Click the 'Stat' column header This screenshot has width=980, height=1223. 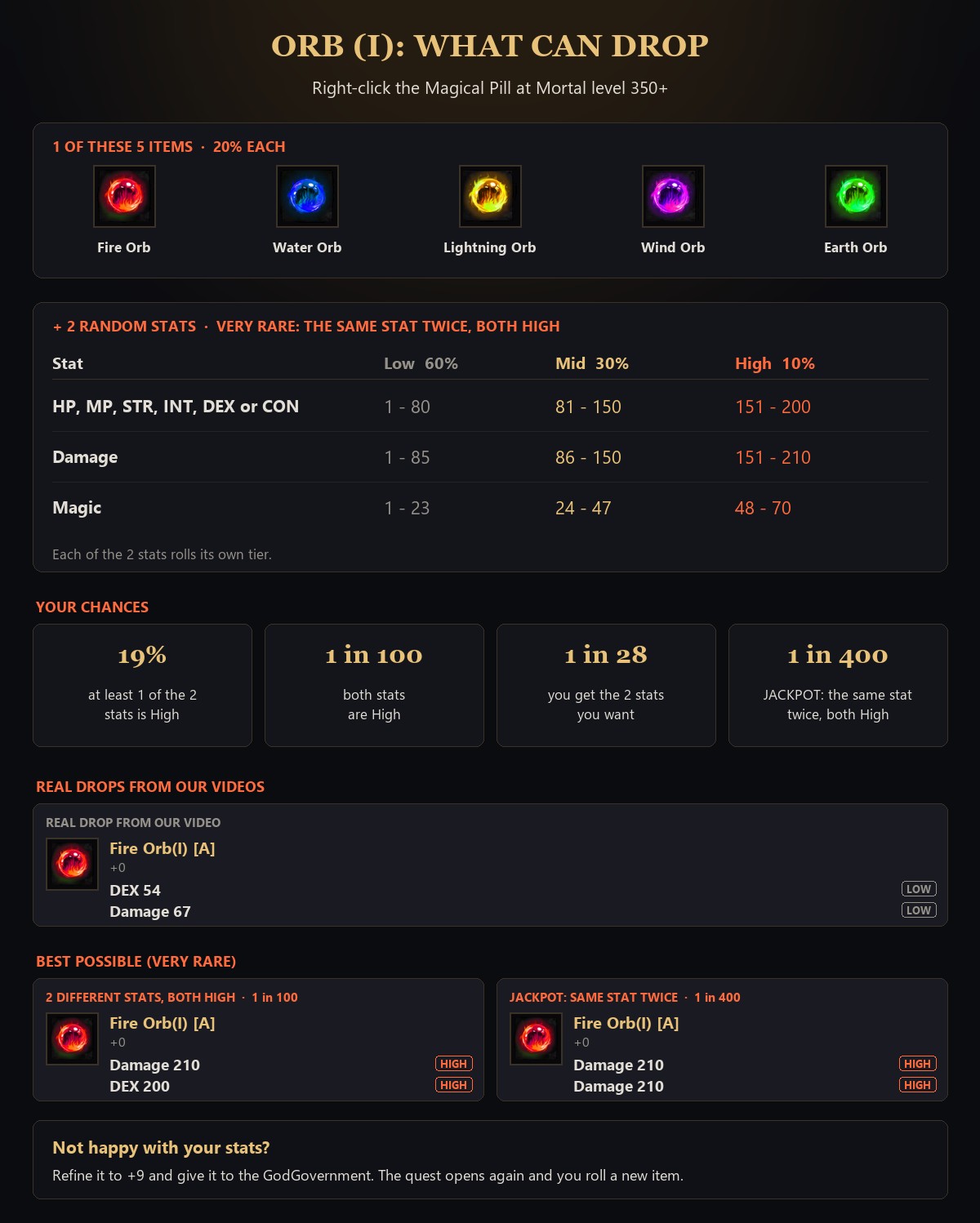[68, 363]
